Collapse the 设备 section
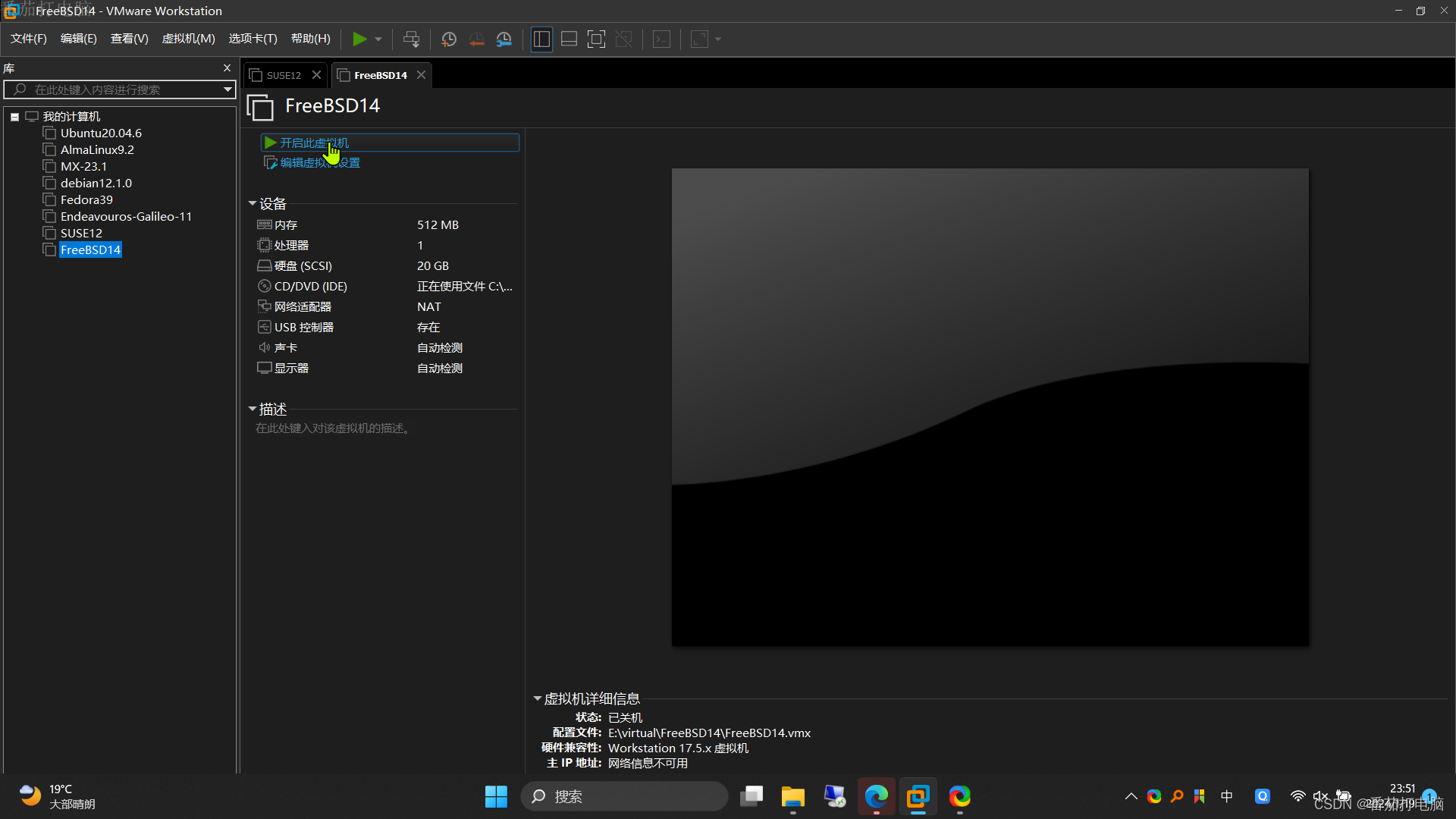 click(x=253, y=204)
